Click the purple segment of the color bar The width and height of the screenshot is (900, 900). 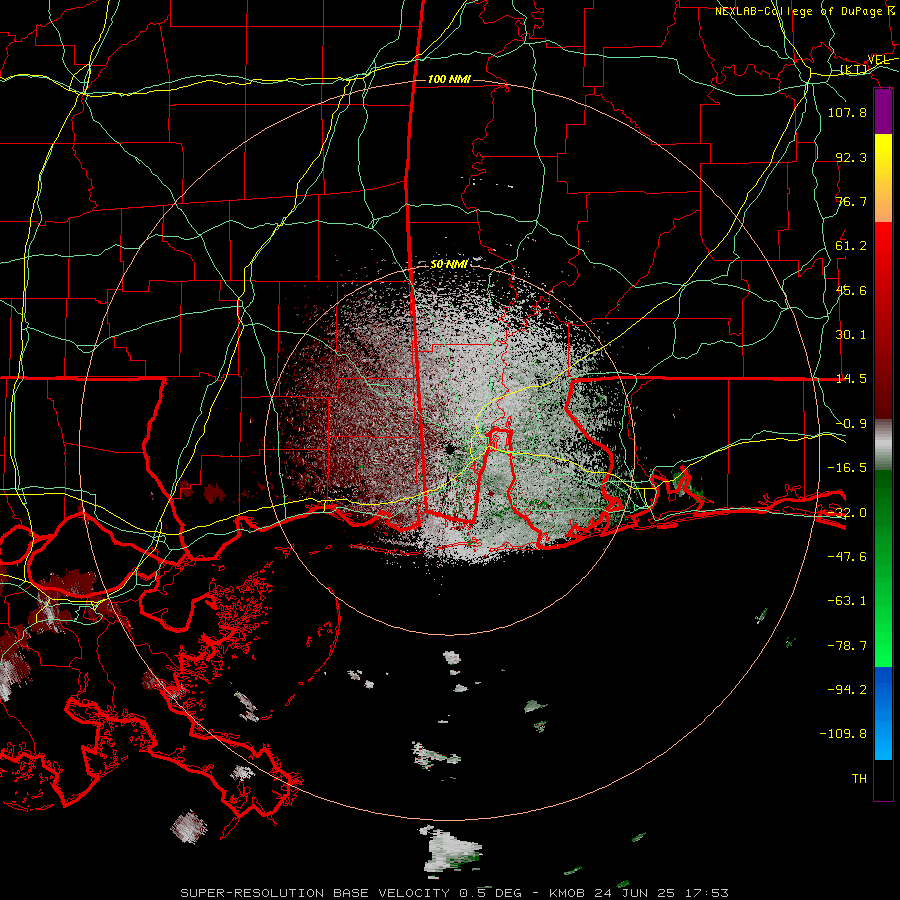[x=883, y=112]
